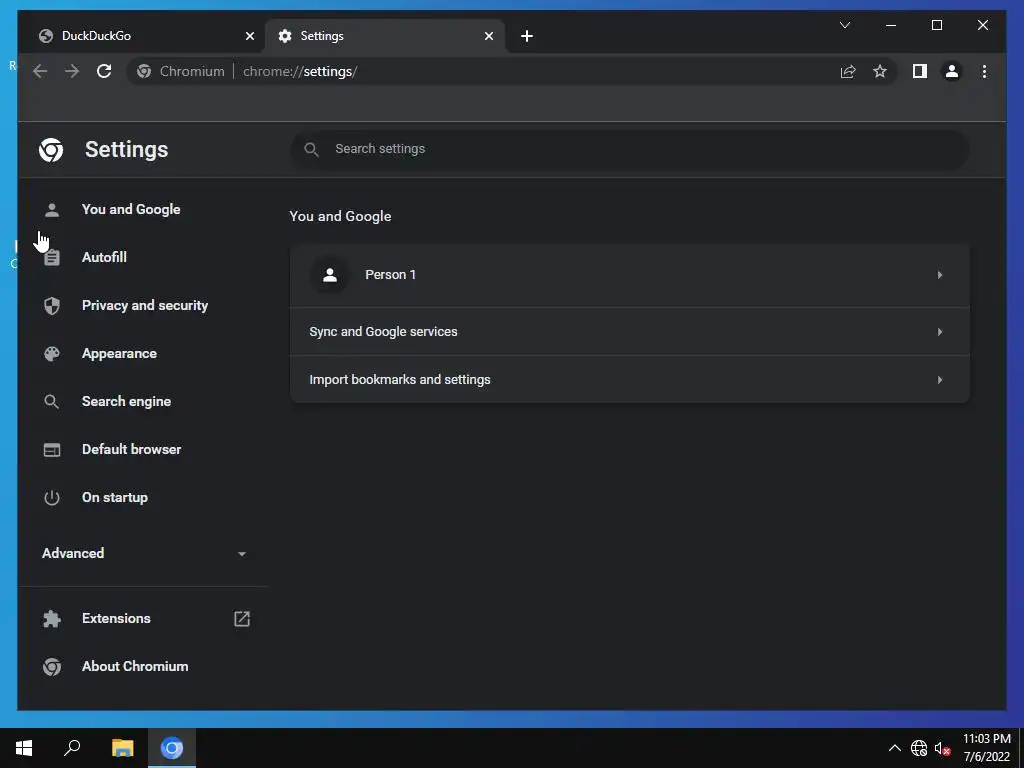The image size is (1024, 768).
Task: Click the shield icon for Privacy
Action: [52, 306]
